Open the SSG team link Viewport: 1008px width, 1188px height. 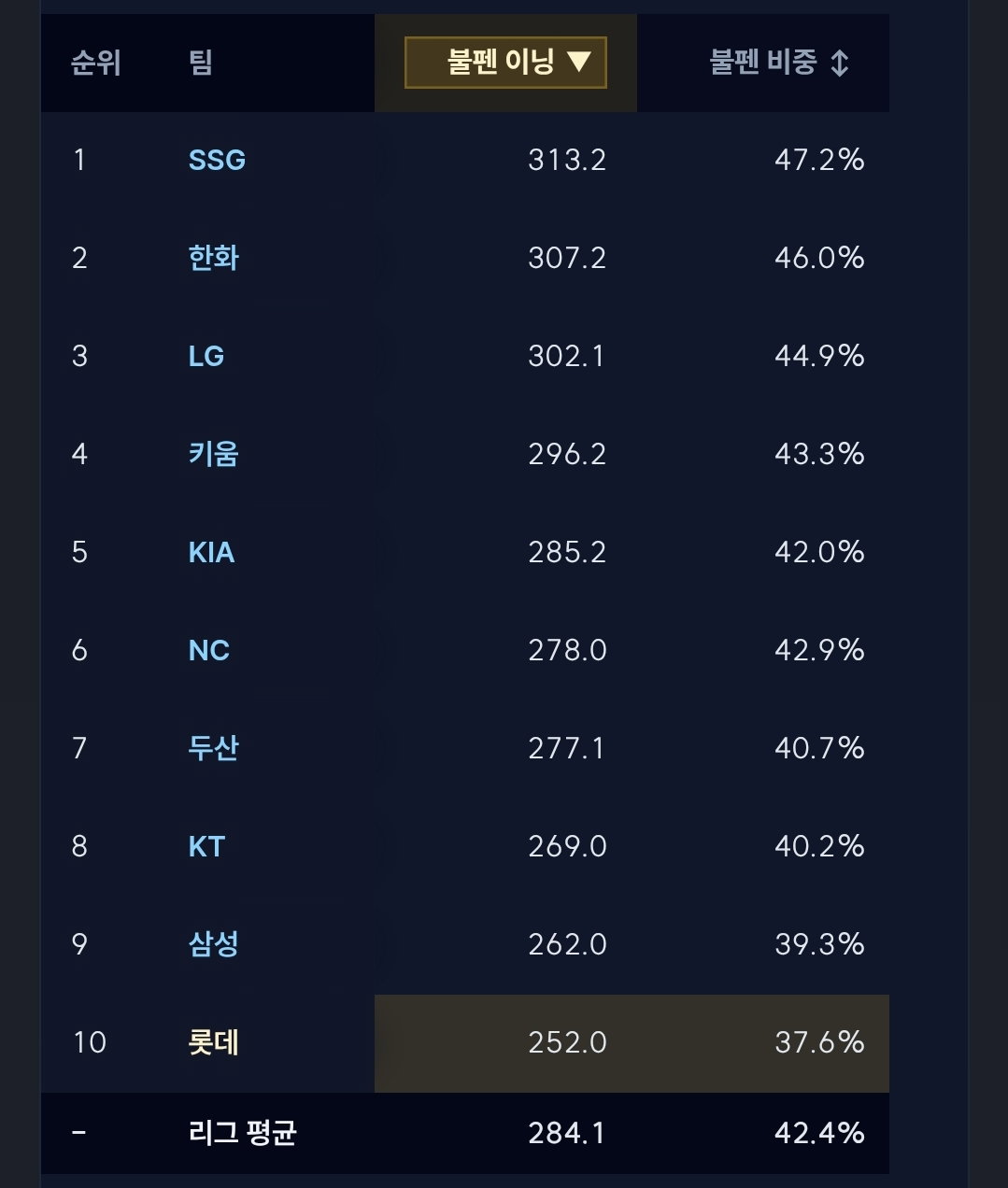click(217, 161)
